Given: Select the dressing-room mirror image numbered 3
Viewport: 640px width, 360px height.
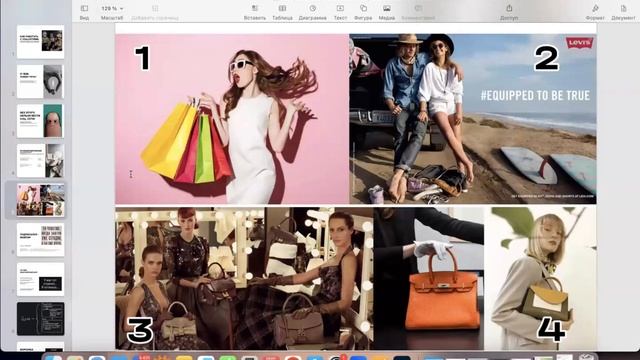Looking at the screenshot, I should coord(244,278).
